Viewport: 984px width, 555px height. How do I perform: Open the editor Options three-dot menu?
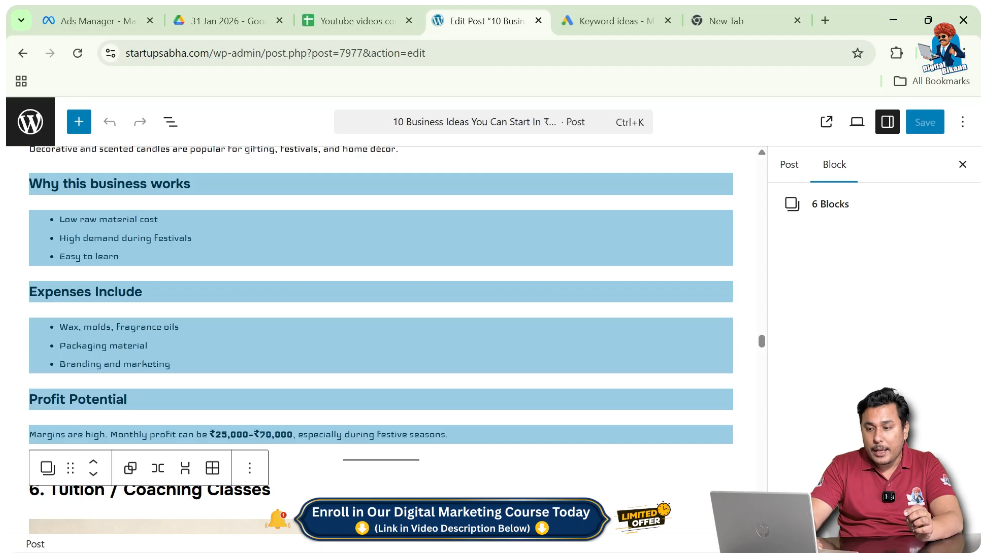coord(962,122)
